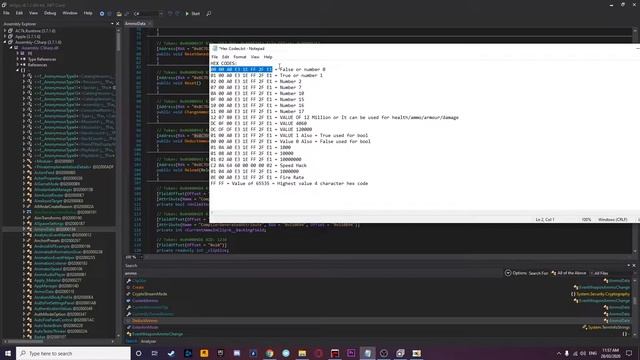The height and width of the screenshot is (360, 640).
Task: Switch to the Analyzer tab at the bottom
Action: click(149, 341)
